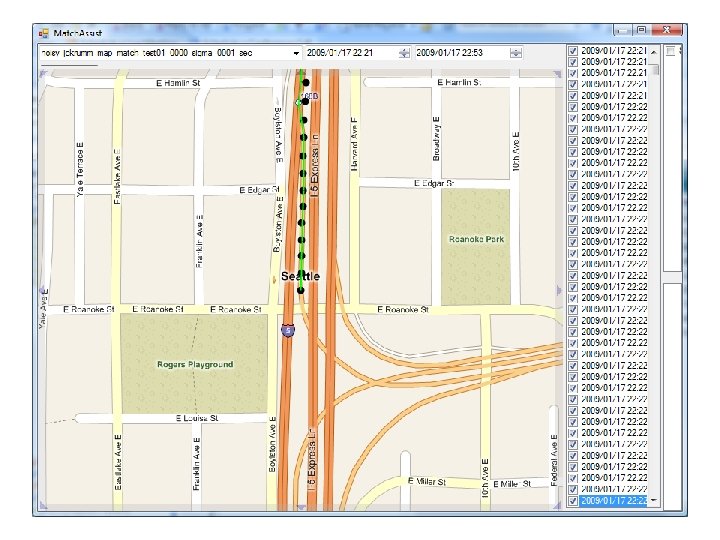Viewport: 720px width, 540px height.
Task: Select the southernmost GPS point below Seattle label
Action: (x=301, y=290)
